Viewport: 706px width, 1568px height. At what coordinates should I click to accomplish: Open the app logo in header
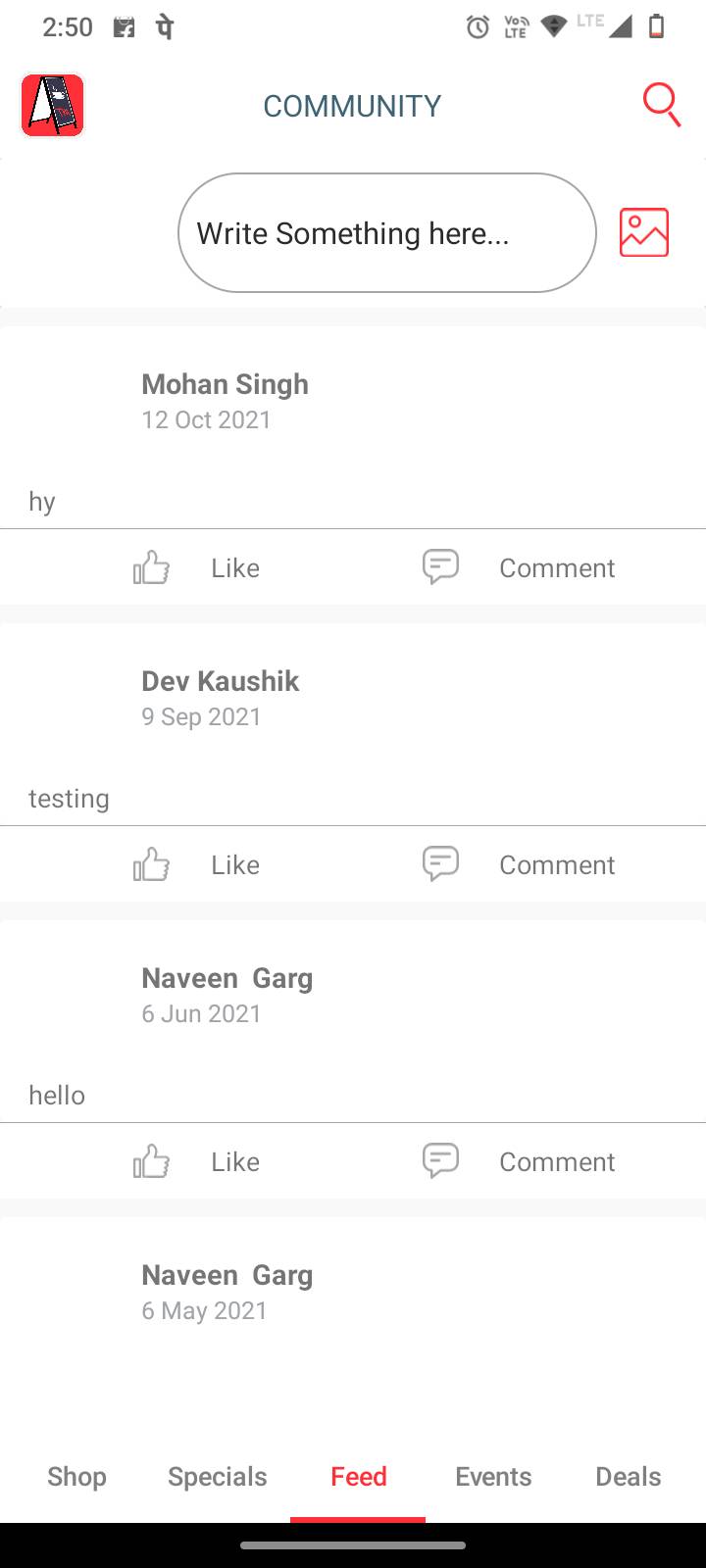coord(53,105)
